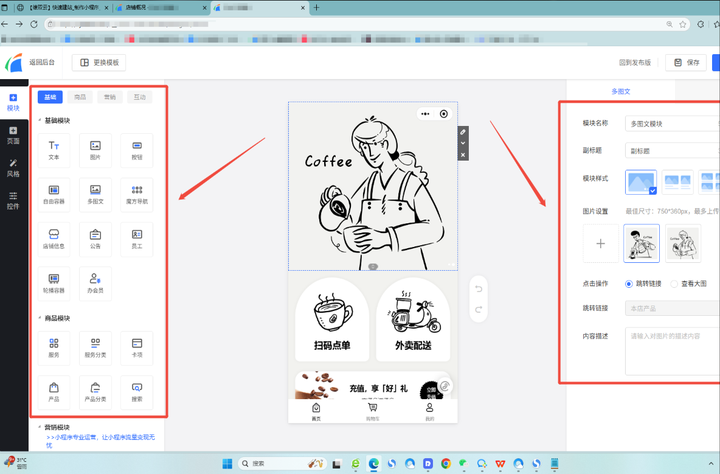Open the 跳转链接 dropdown field
The height and width of the screenshot is (474, 720).
tap(672, 308)
